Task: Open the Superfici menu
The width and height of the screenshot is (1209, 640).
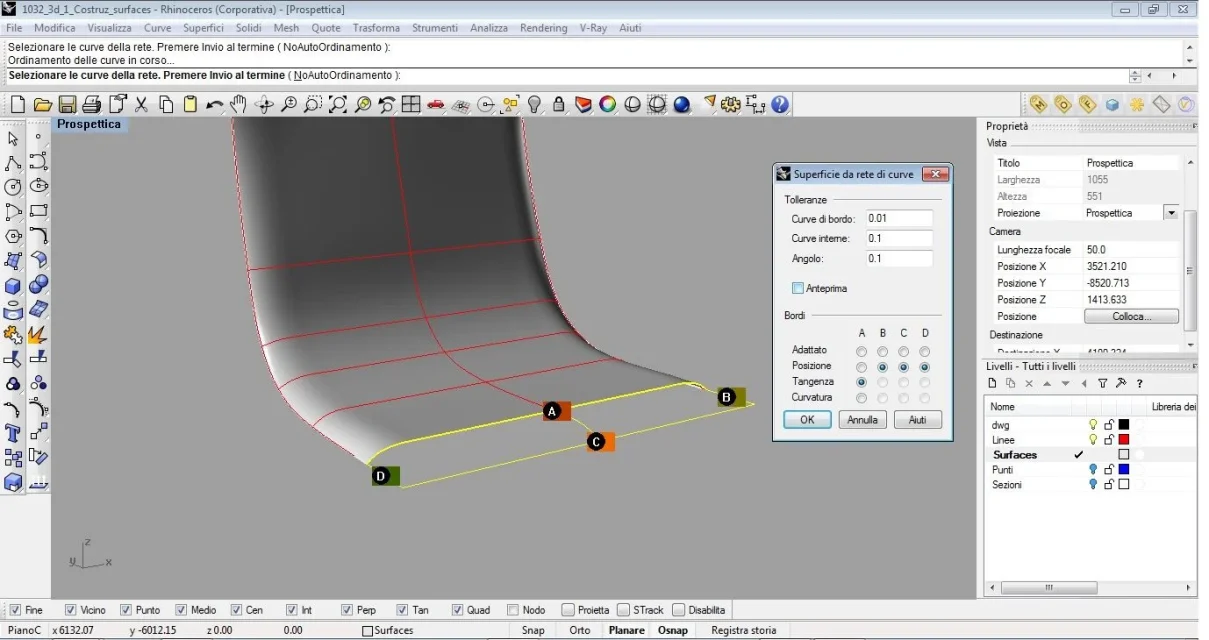Action: coord(203,28)
